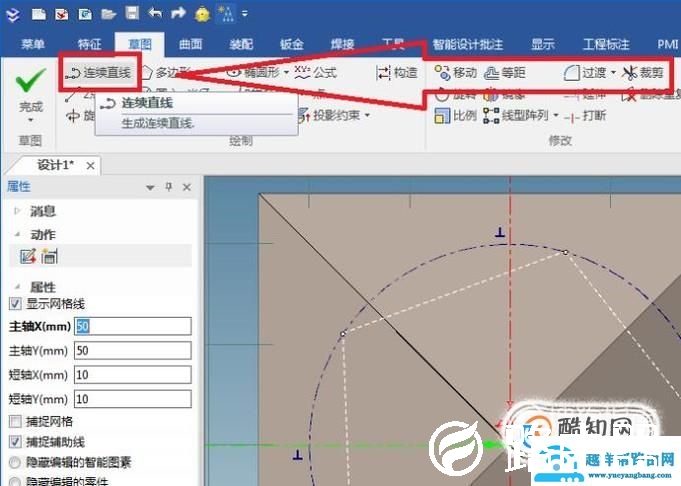Click the first edit action icon under 动作
Screen dimensions: 681x486
[28, 256]
